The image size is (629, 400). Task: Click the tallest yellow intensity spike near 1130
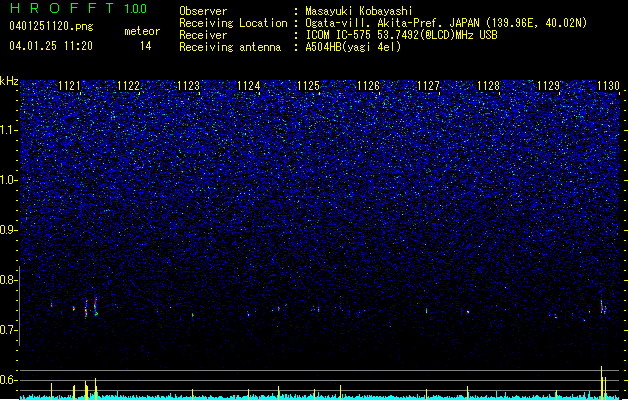pyautogui.click(x=601, y=382)
